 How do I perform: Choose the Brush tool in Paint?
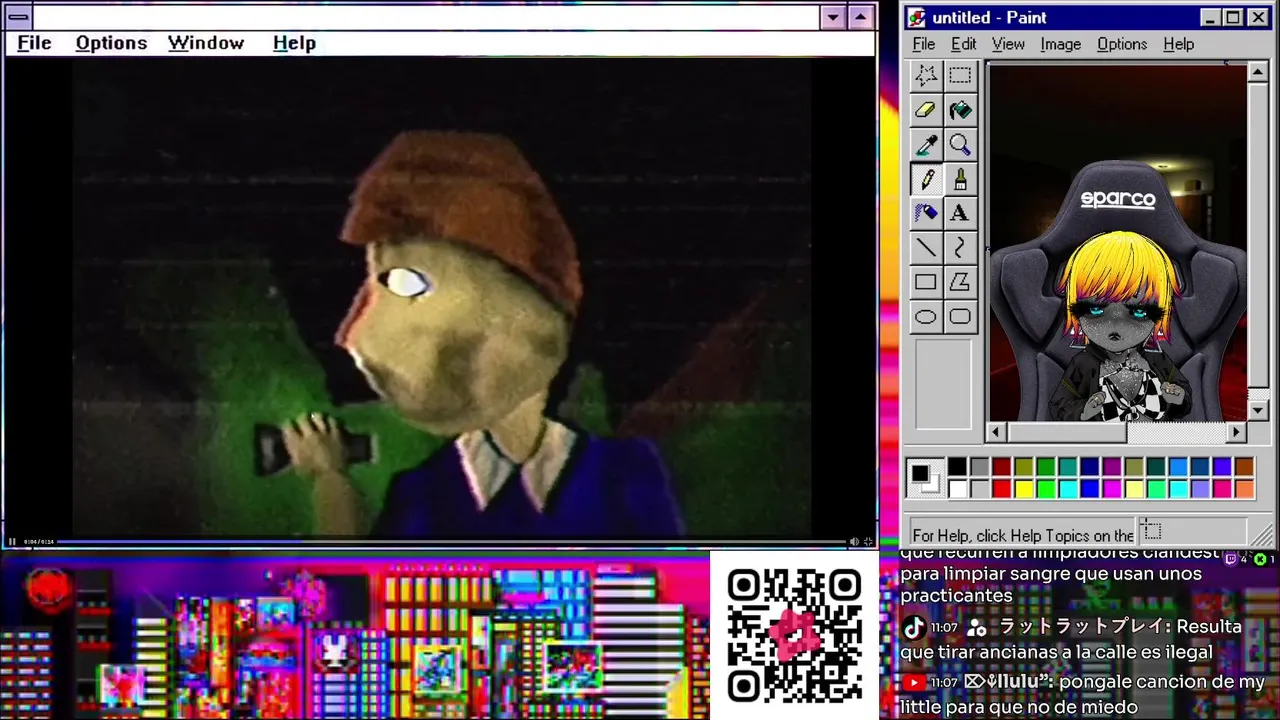tap(960, 179)
